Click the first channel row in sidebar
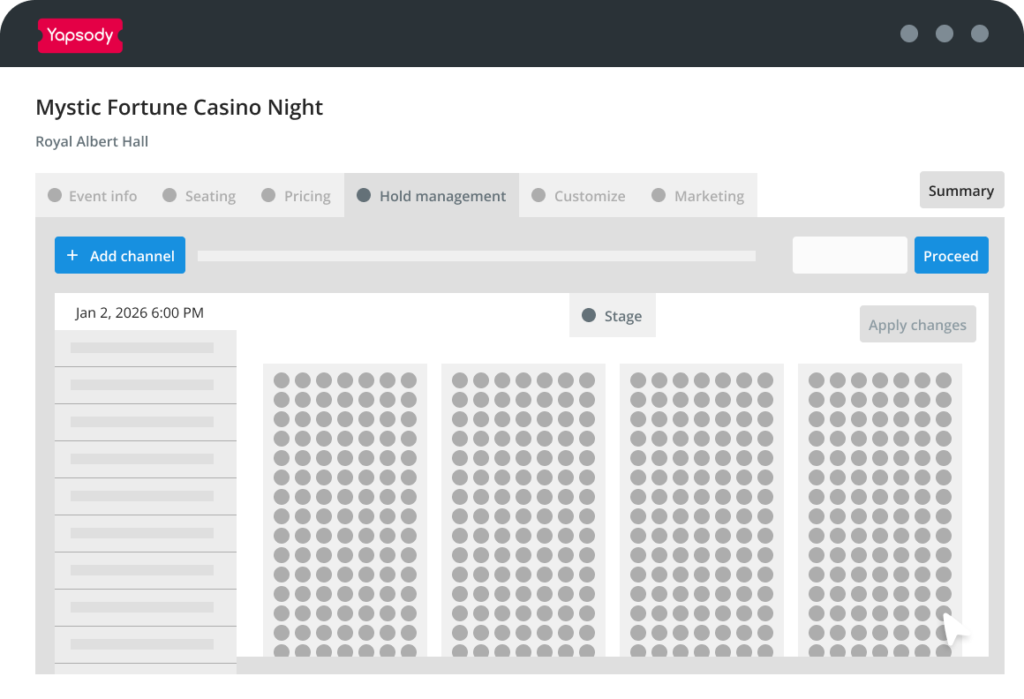The width and height of the screenshot is (1024, 699). pos(143,348)
